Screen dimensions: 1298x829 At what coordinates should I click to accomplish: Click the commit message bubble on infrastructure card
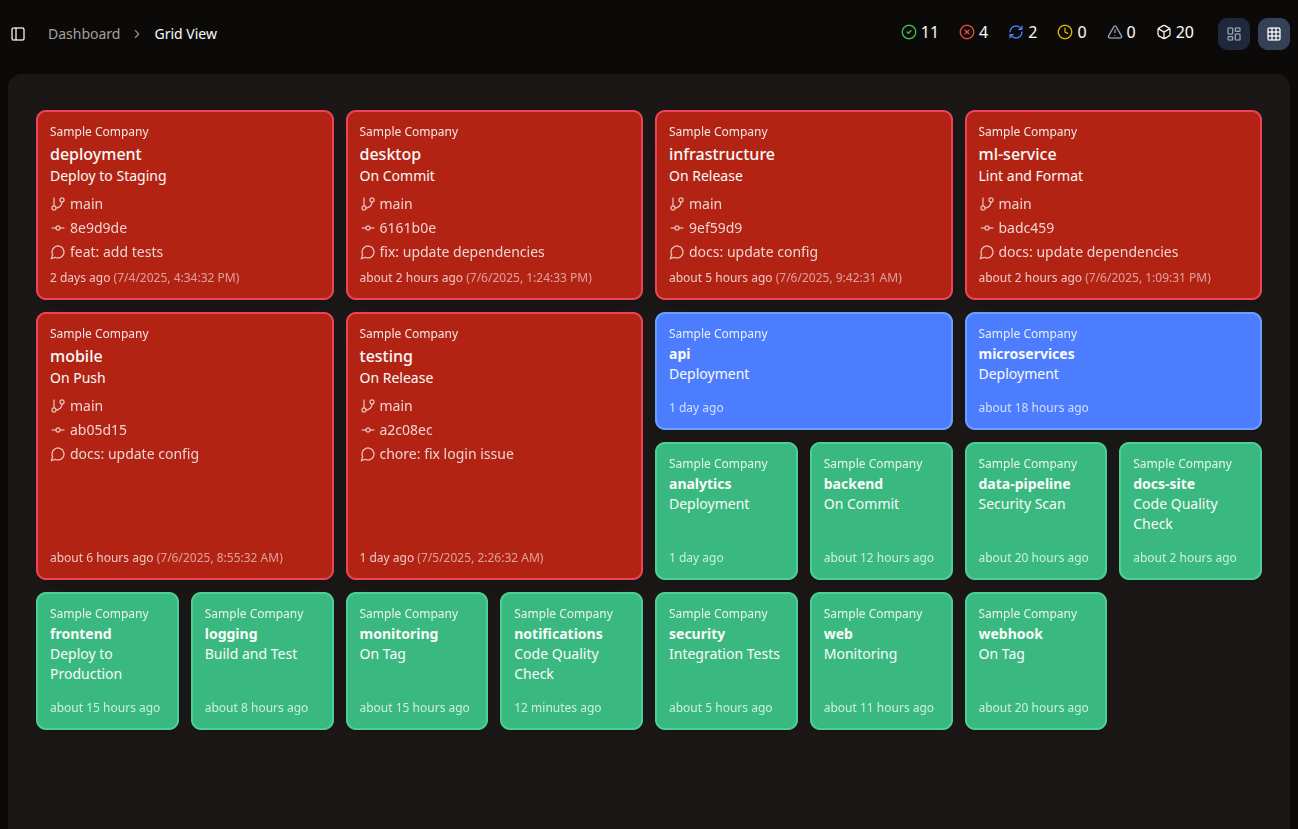click(677, 251)
